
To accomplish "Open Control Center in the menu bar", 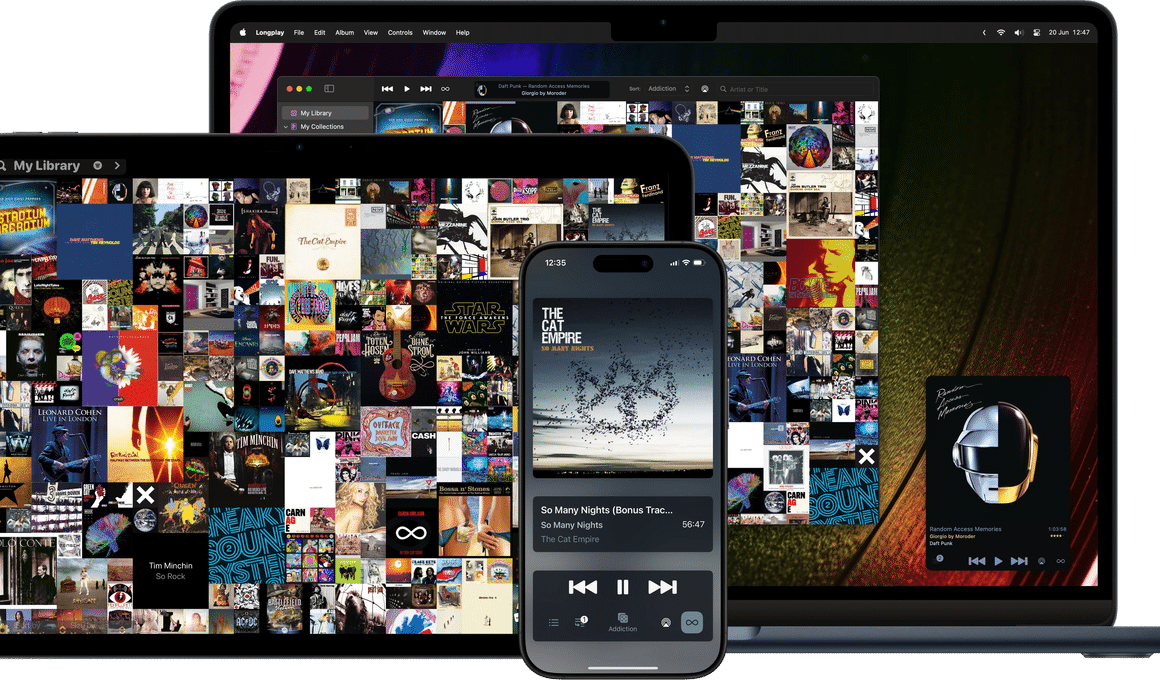I will [1036, 33].
